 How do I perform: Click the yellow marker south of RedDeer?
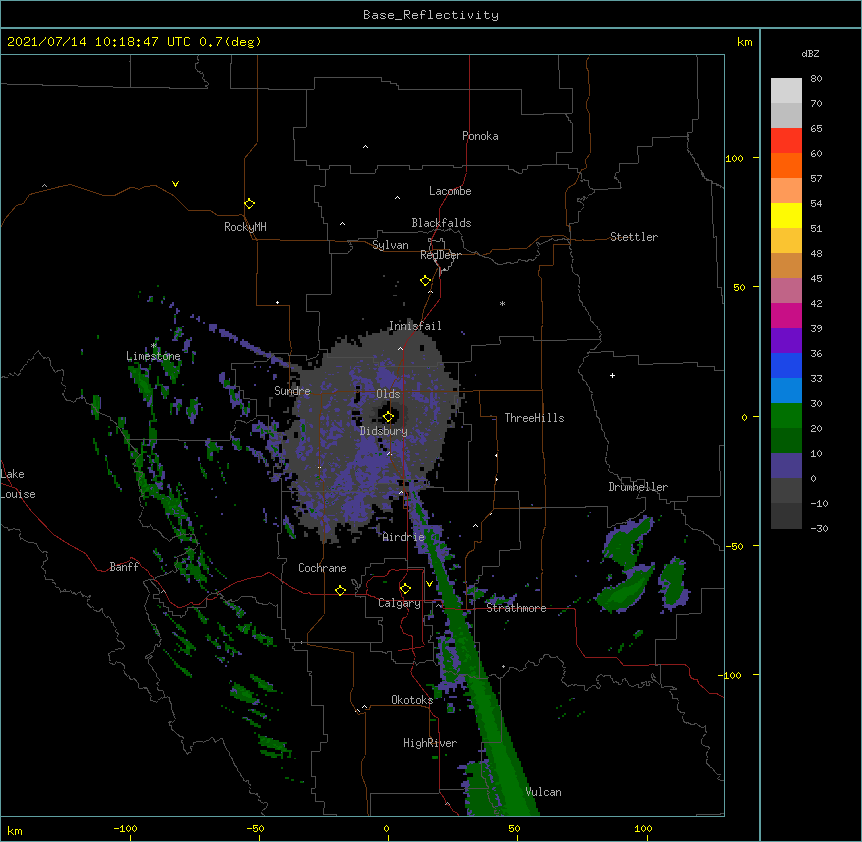click(x=425, y=281)
